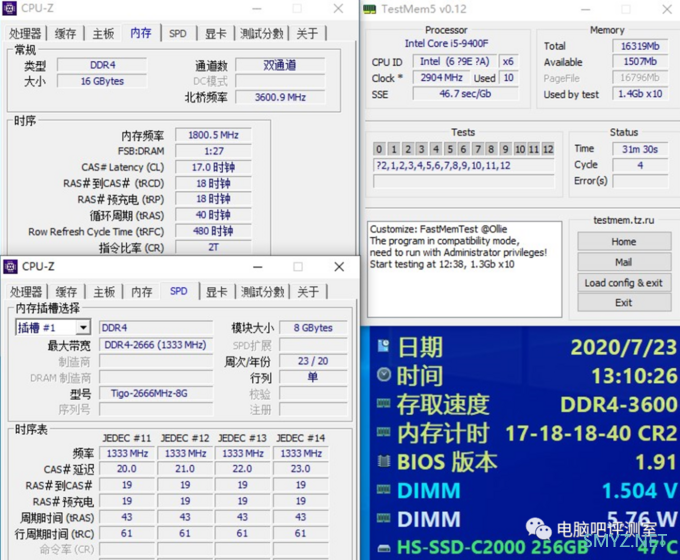Screen dimensions: 680x560
Task: Click the Mail button in TestMem5
Action: pos(624,262)
